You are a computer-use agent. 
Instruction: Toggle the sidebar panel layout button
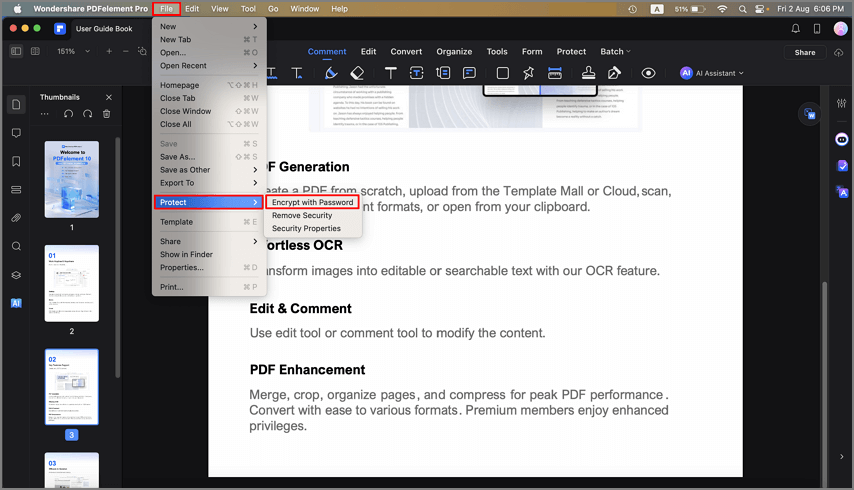point(16,51)
